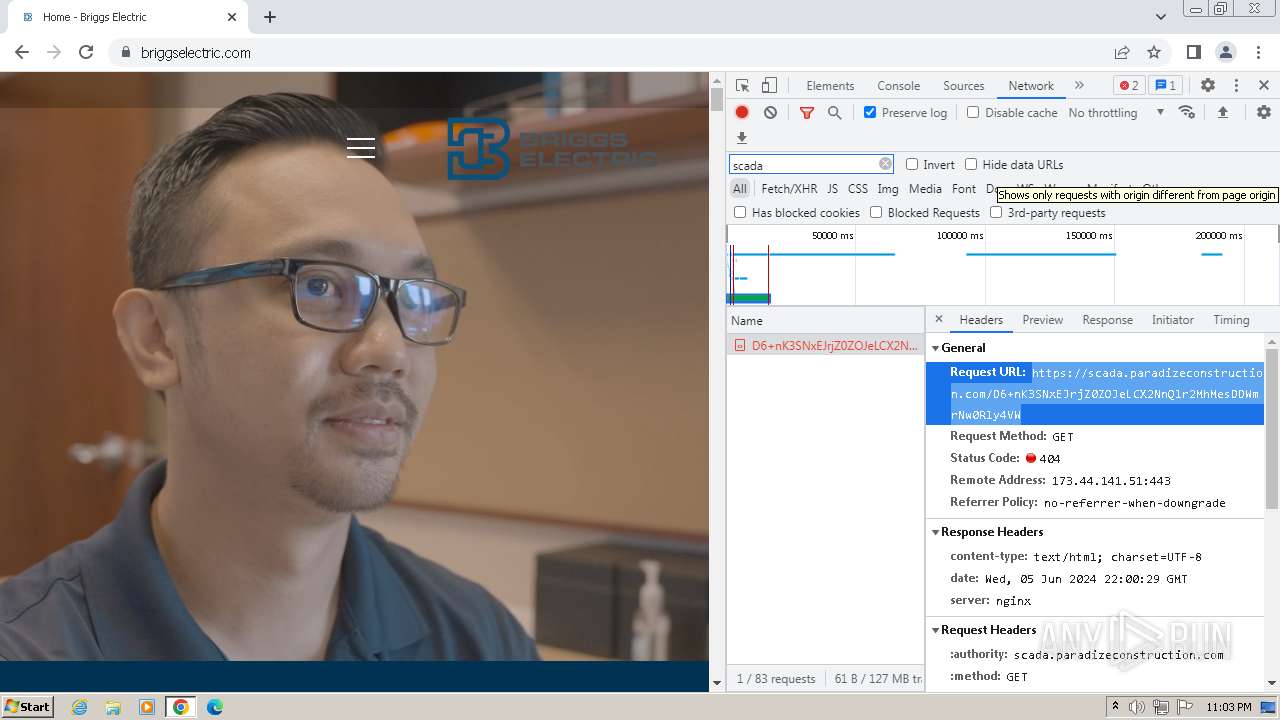1280x720 pixels.
Task: Open the Response tab of request
Action: 1107,320
